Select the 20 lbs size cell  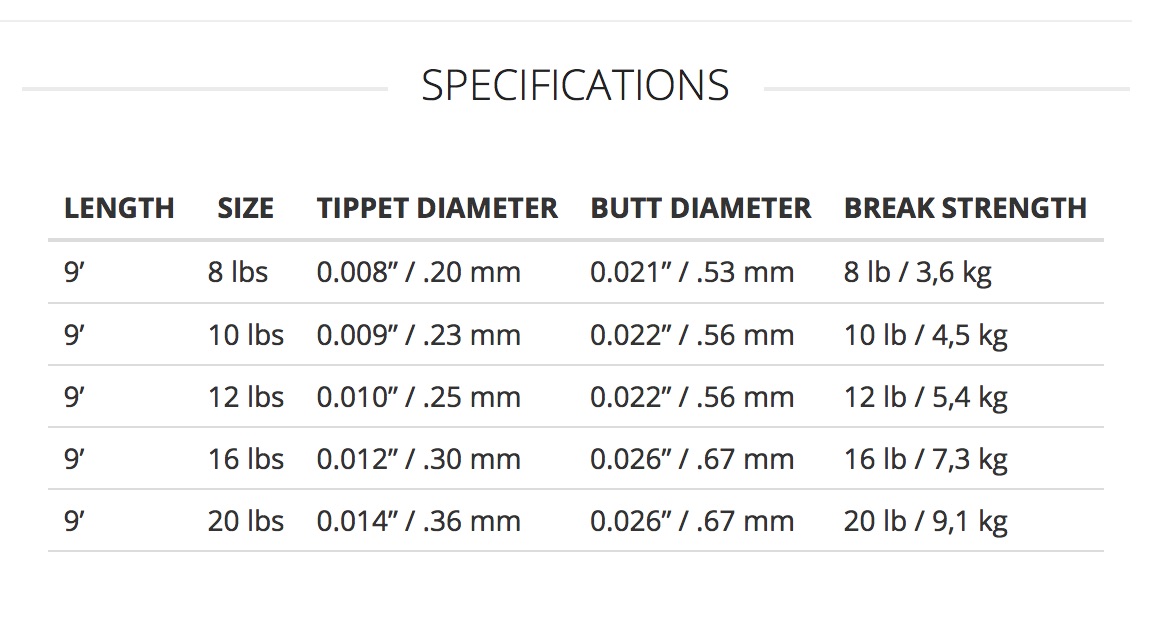[246, 521]
